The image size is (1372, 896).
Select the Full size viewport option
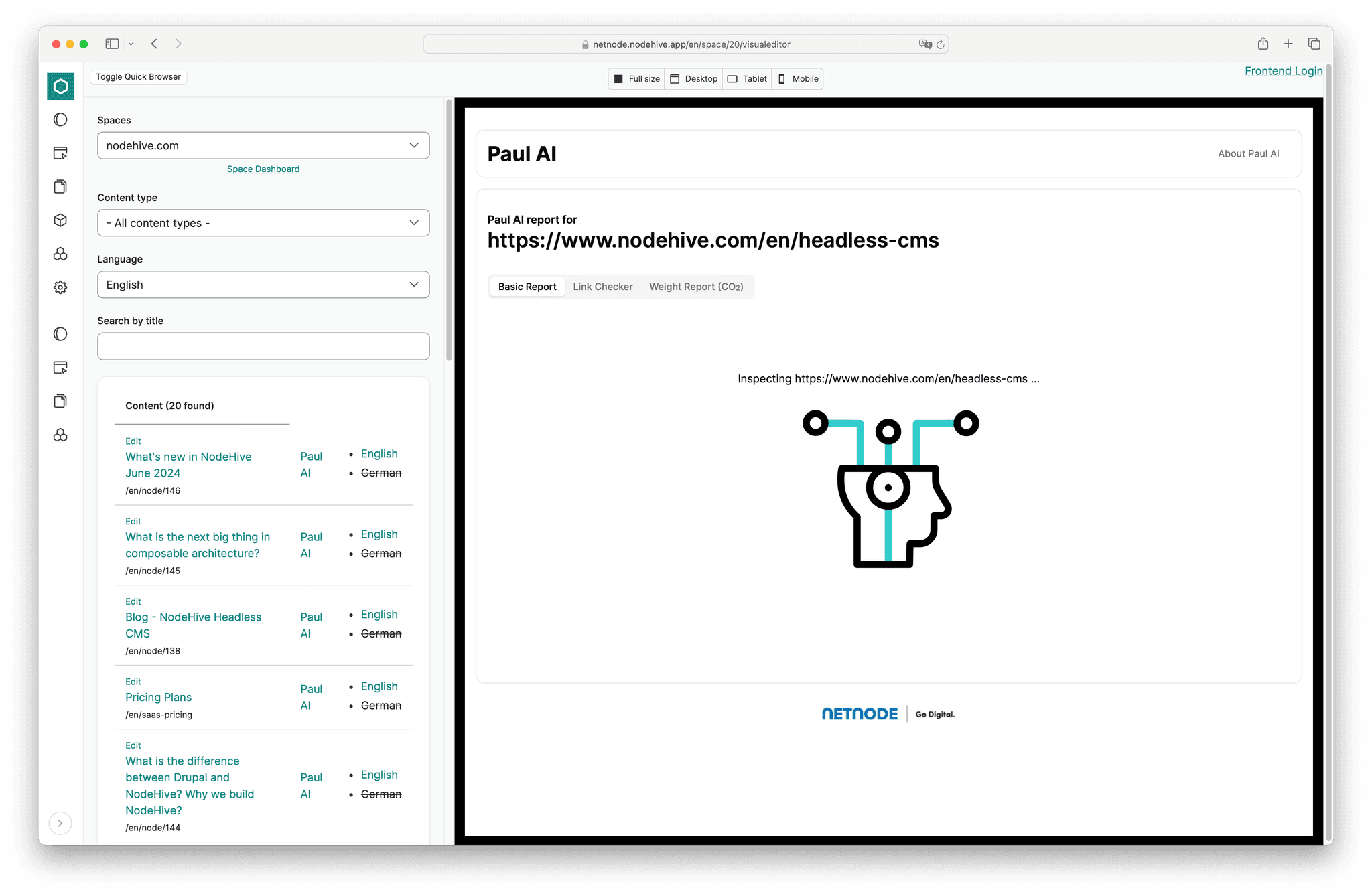tap(636, 79)
